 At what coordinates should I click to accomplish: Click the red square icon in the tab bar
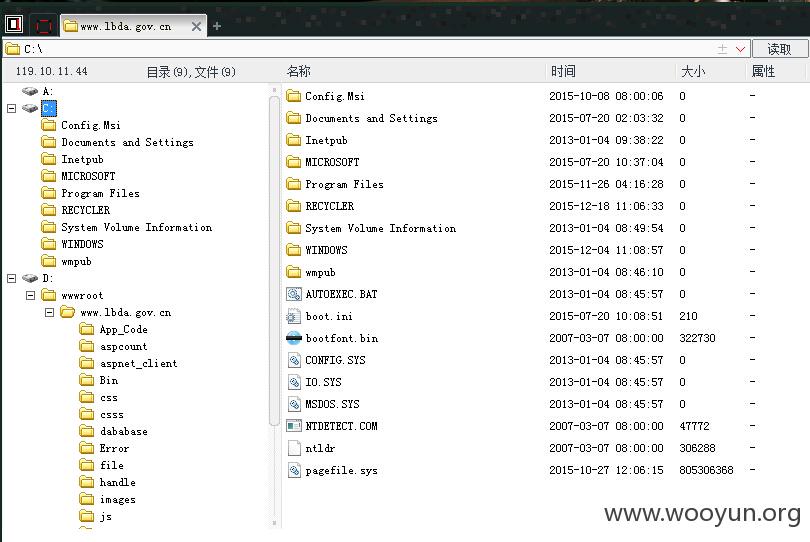[x=43, y=26]
